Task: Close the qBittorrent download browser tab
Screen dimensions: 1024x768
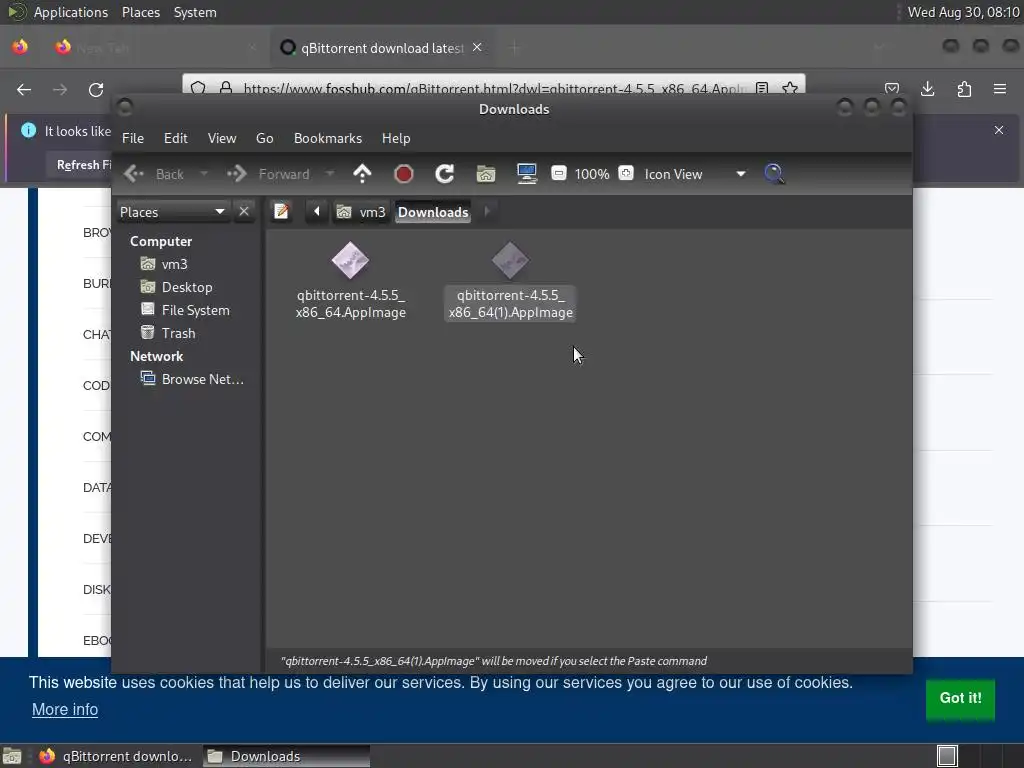Action: coord(477,47)
